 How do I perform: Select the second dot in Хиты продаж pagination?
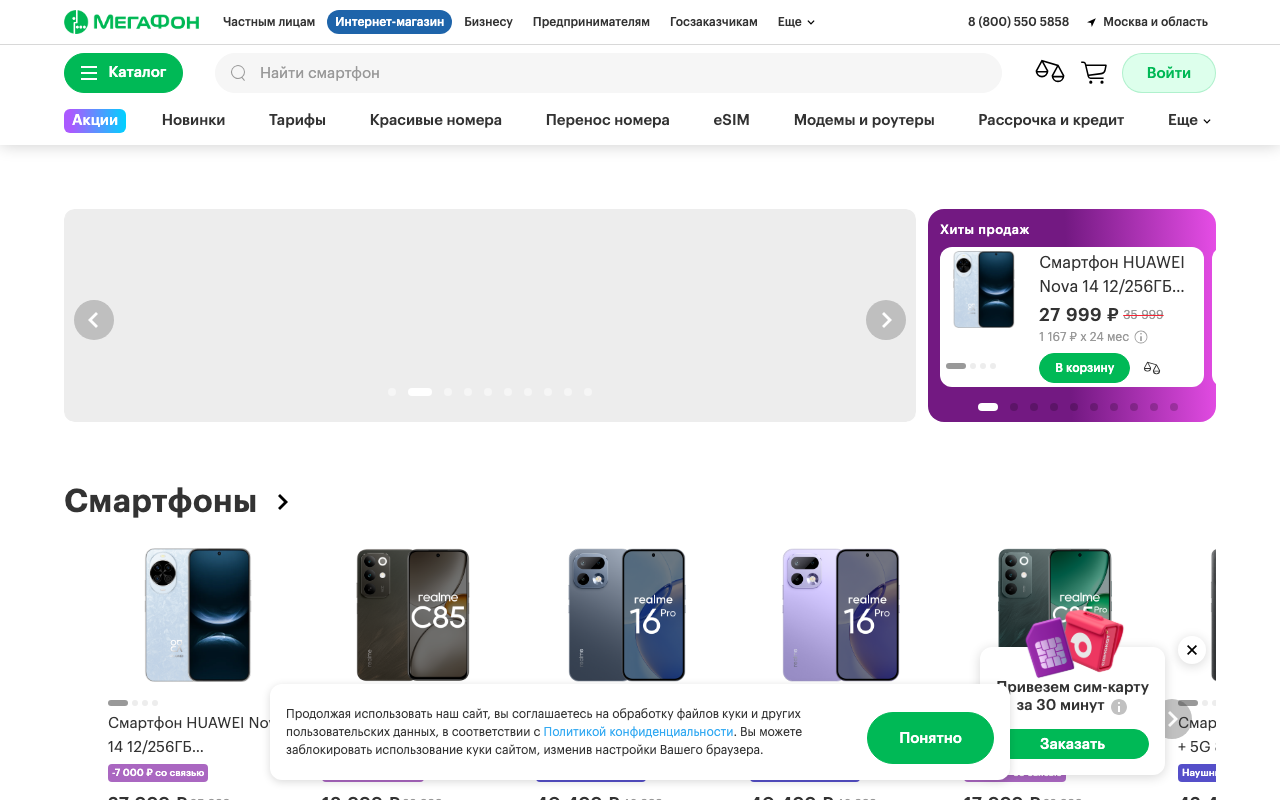click(x=1013, y=407)
